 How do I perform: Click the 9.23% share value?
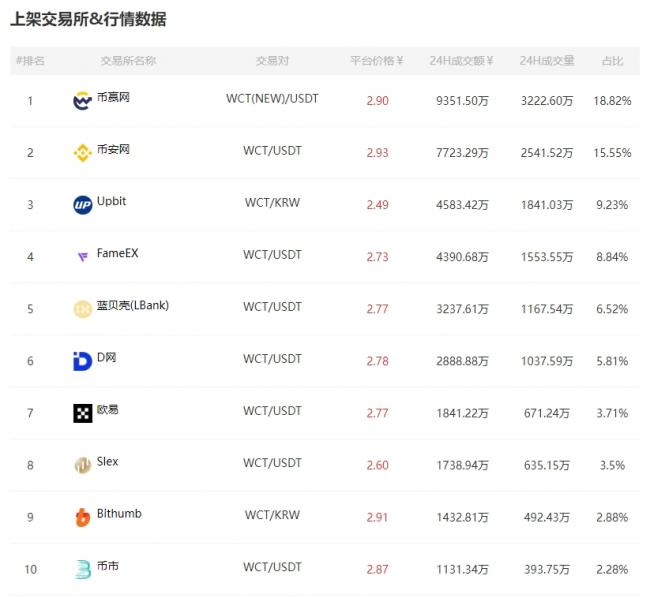click(612, 205)
